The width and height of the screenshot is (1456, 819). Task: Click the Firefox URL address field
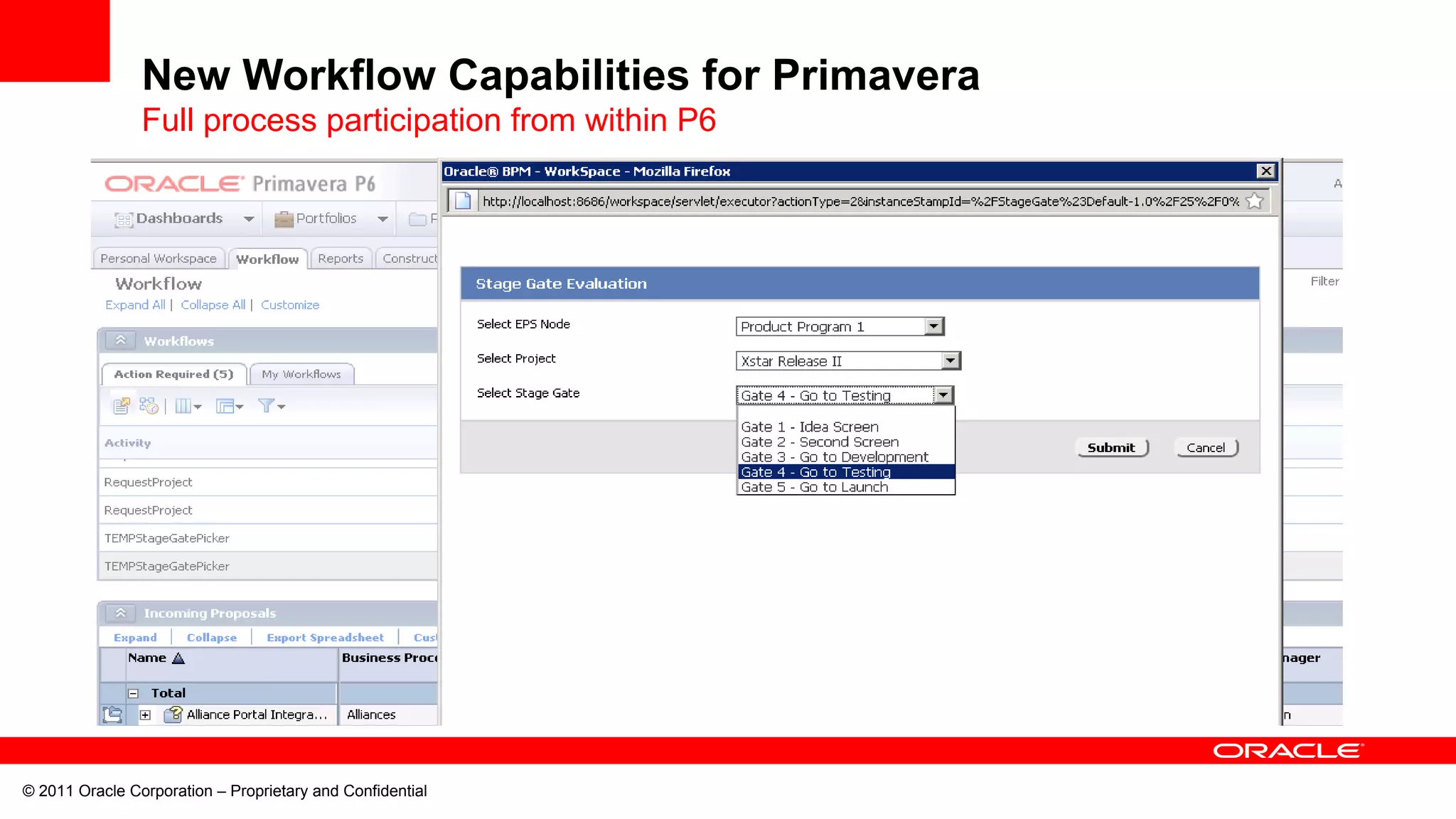860,201
